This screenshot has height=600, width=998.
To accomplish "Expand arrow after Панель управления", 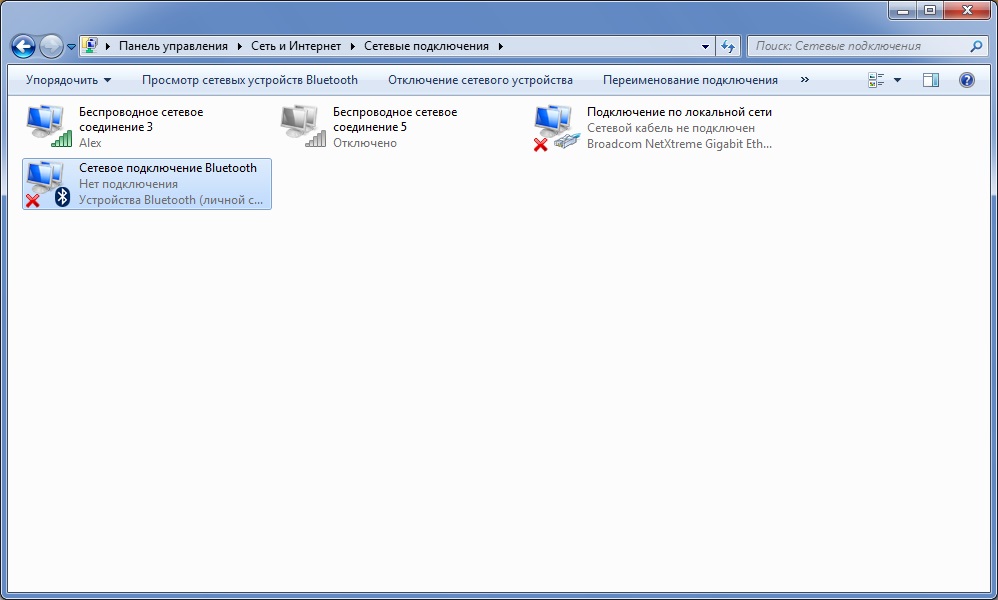I will [x=240, y=46].
